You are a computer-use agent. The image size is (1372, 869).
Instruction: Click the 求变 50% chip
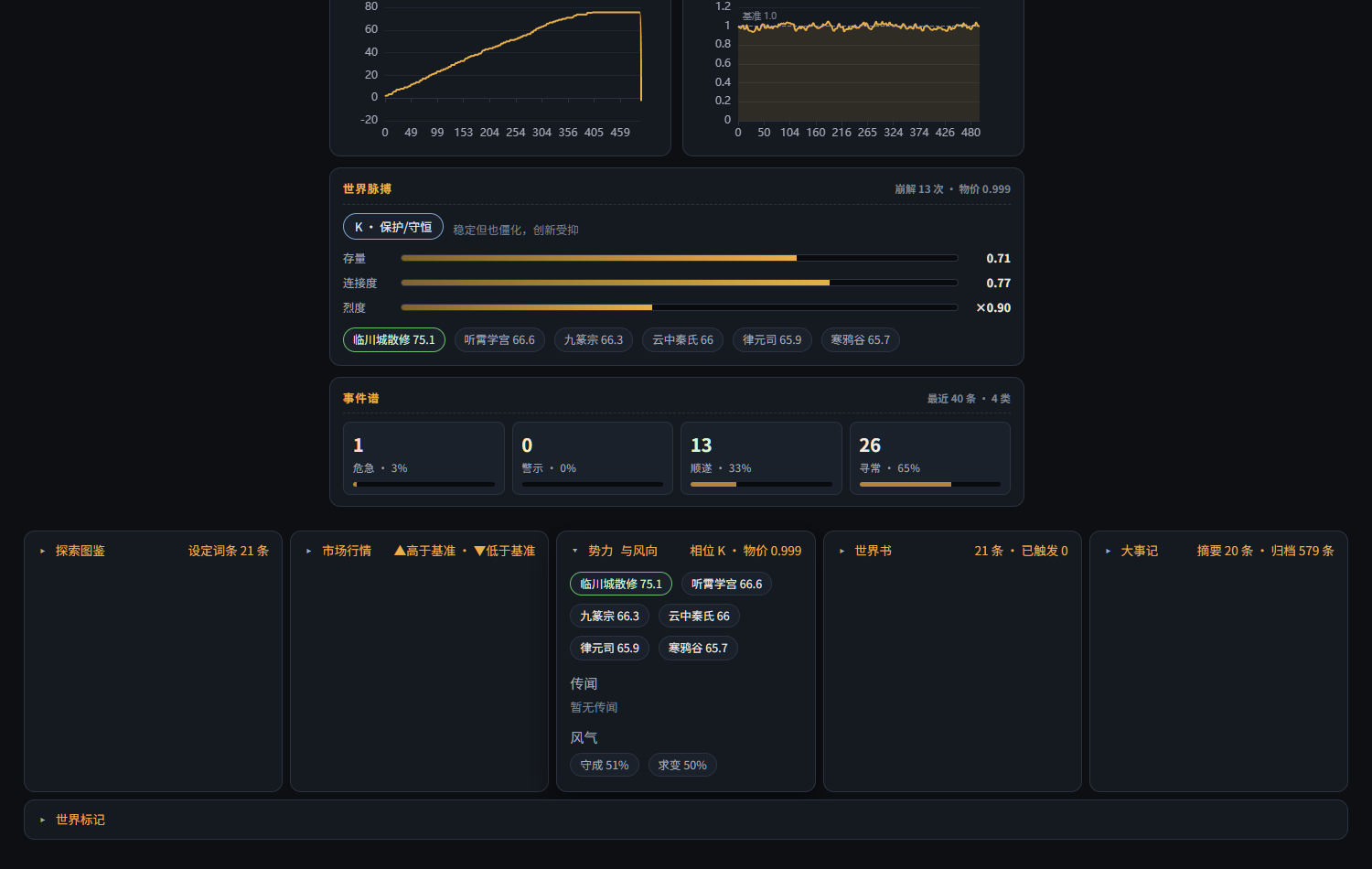[x=682, y=765]
